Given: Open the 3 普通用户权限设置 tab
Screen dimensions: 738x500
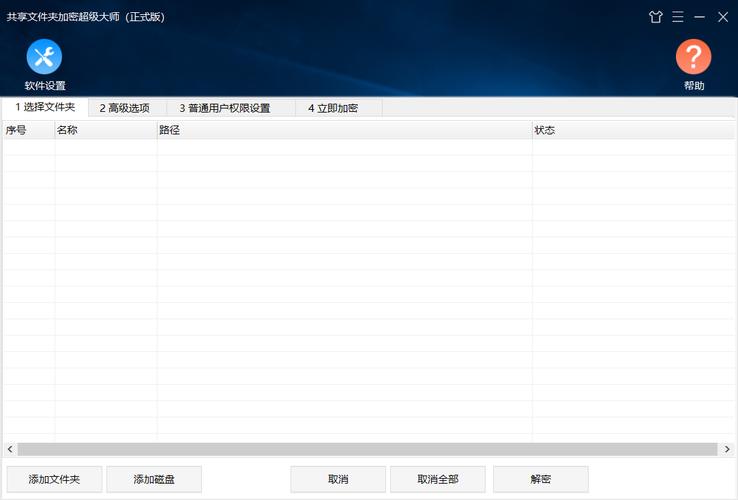Looking at the screenshot, I should (225, 108).
